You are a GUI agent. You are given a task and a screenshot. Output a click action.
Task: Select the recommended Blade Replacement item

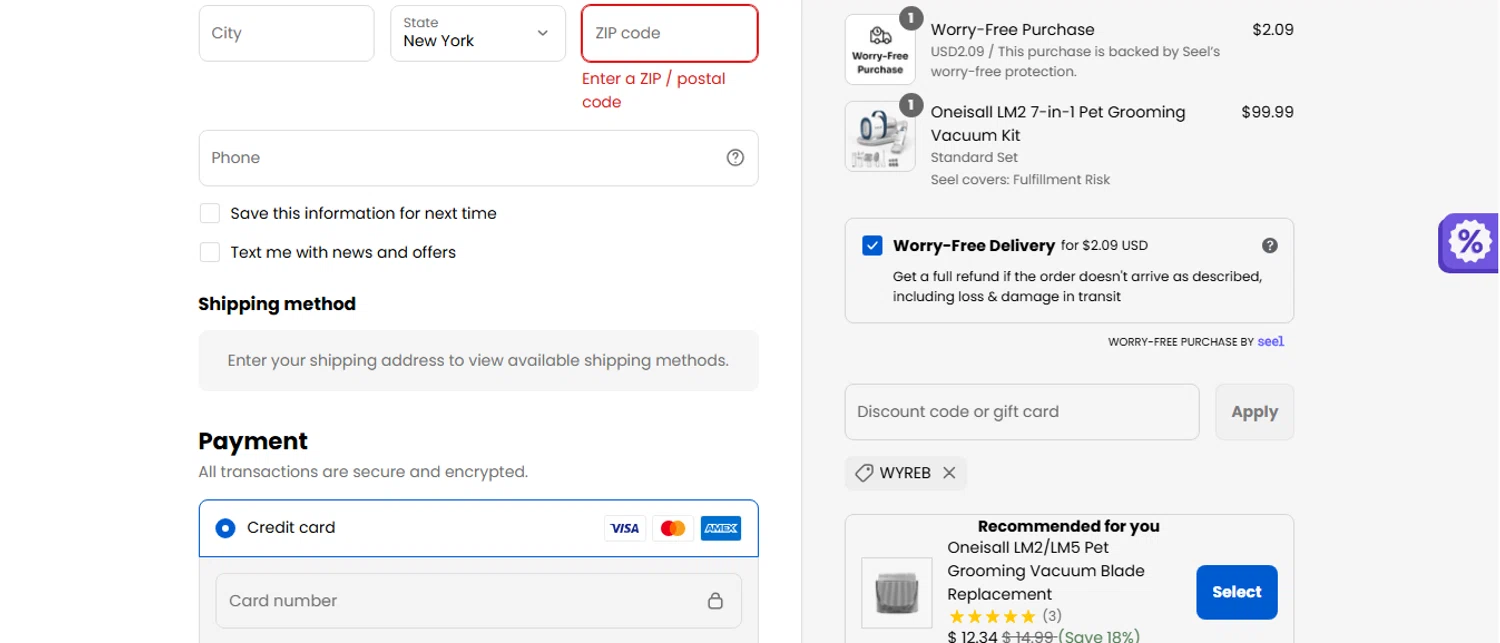click(1237, 592)
